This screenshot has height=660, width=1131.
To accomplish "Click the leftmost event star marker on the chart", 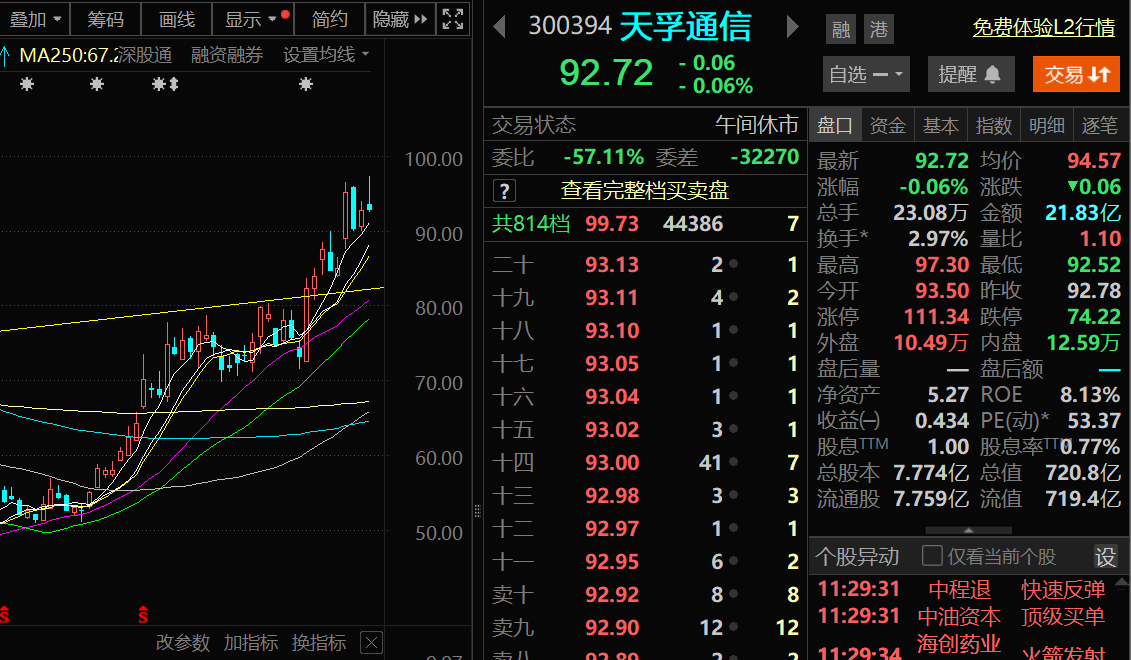I will pos(27,84).
